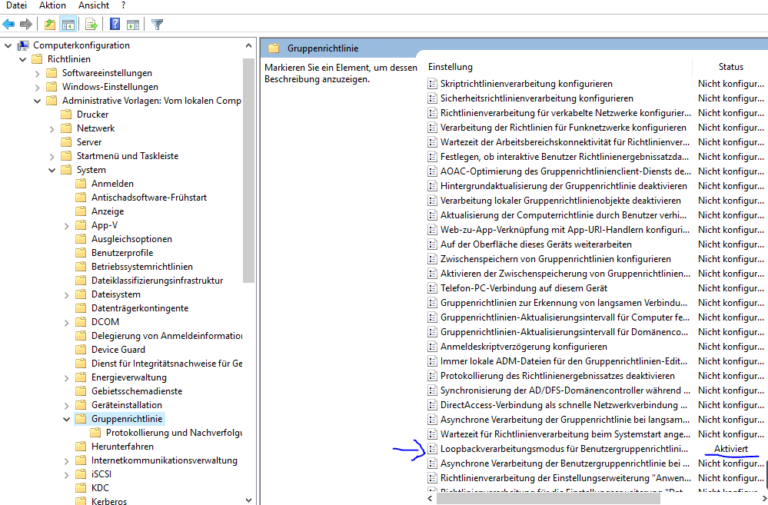Select the Device Guard folder in tree
768x505 pixels.
tap(118, 350)
